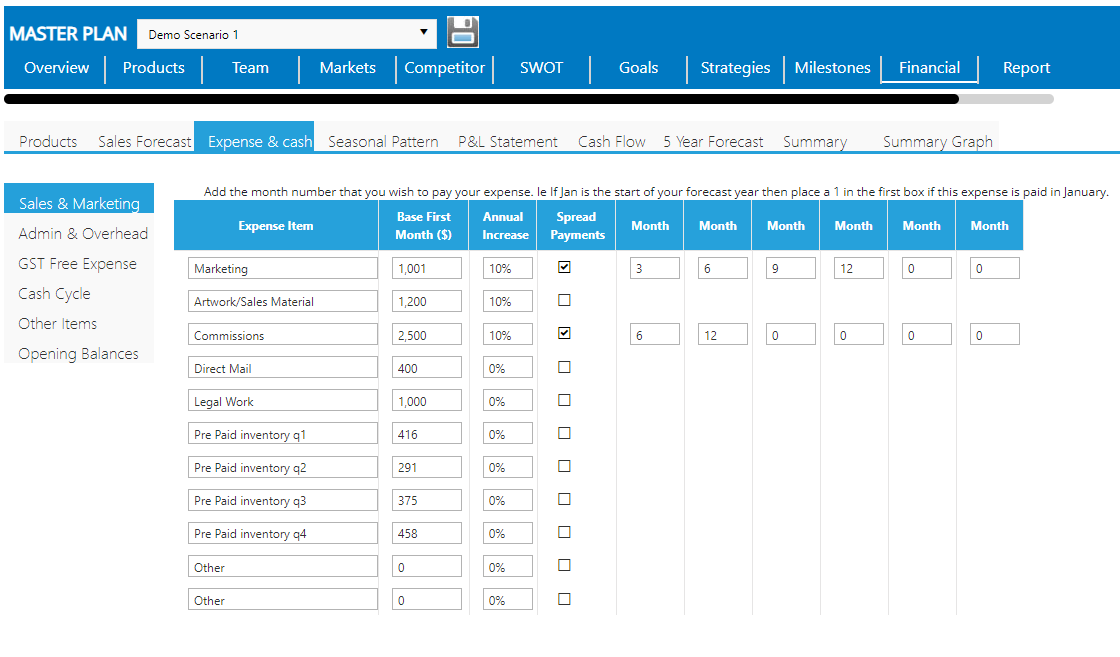
Task: Click the horizontal scrollbar below the navigation
Action: tap(480, 98)
